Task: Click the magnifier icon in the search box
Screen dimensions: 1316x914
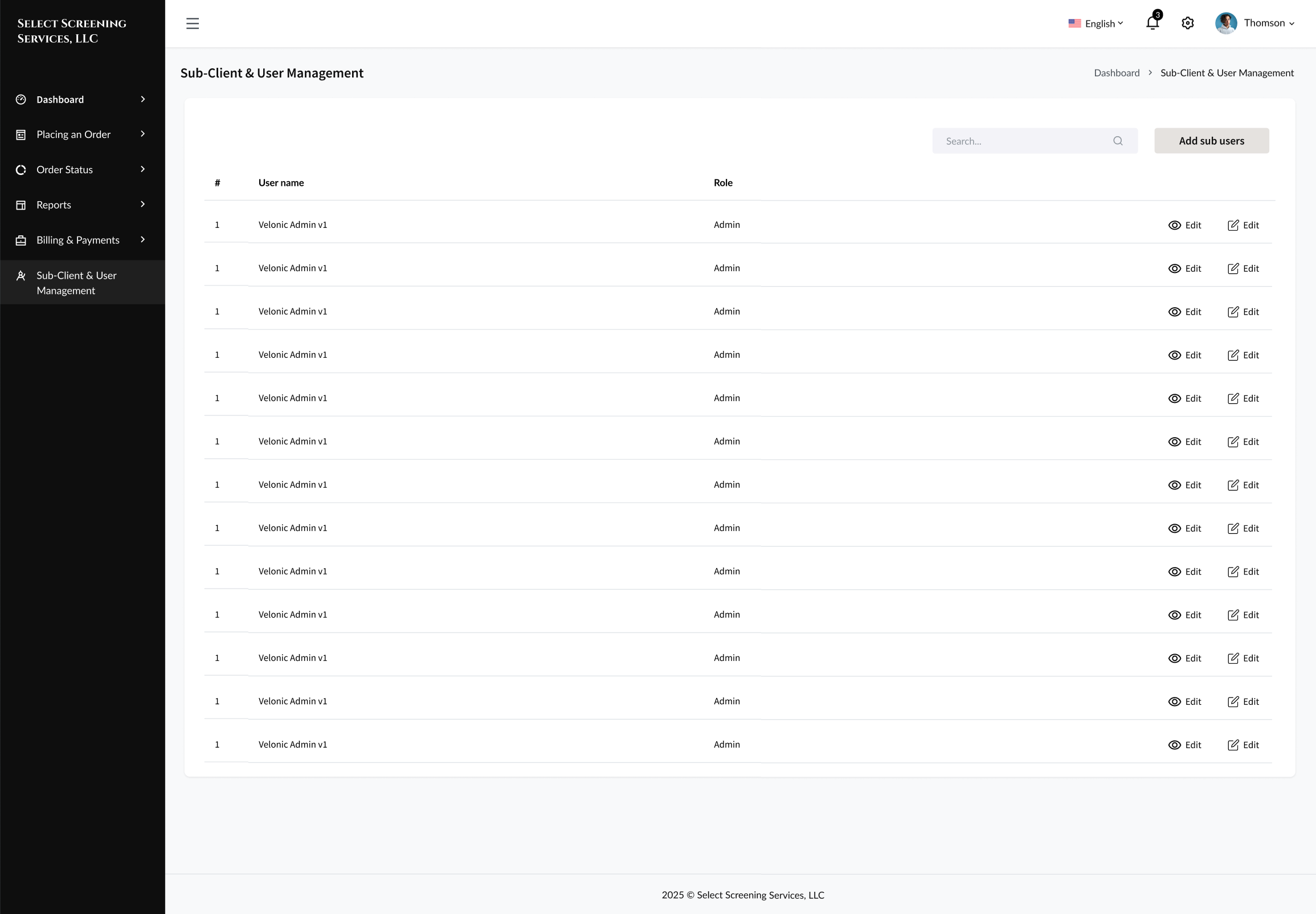Action: [1118, 141]
